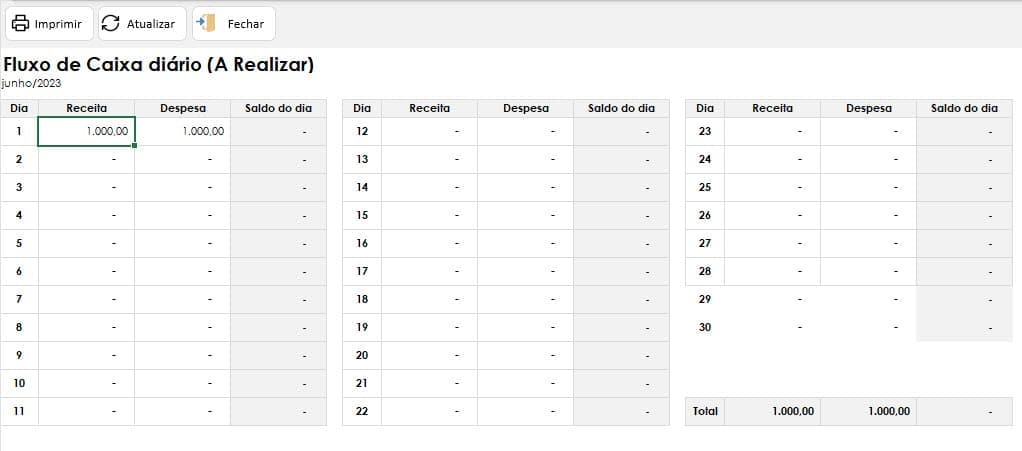Click the total Receita value 1.000,00

[x=772, y=411]
